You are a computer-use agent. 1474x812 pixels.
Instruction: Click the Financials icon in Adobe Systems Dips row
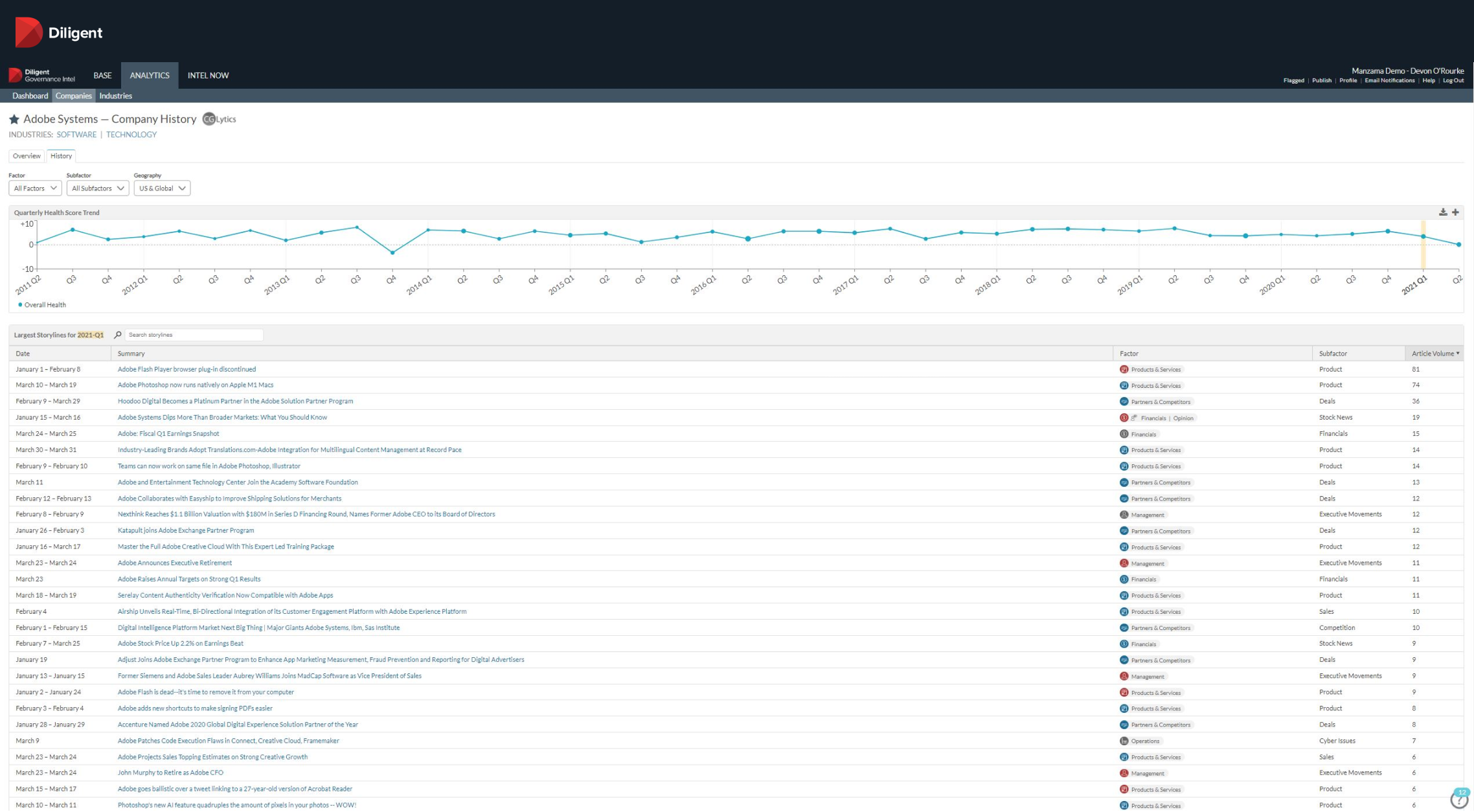1124,418
